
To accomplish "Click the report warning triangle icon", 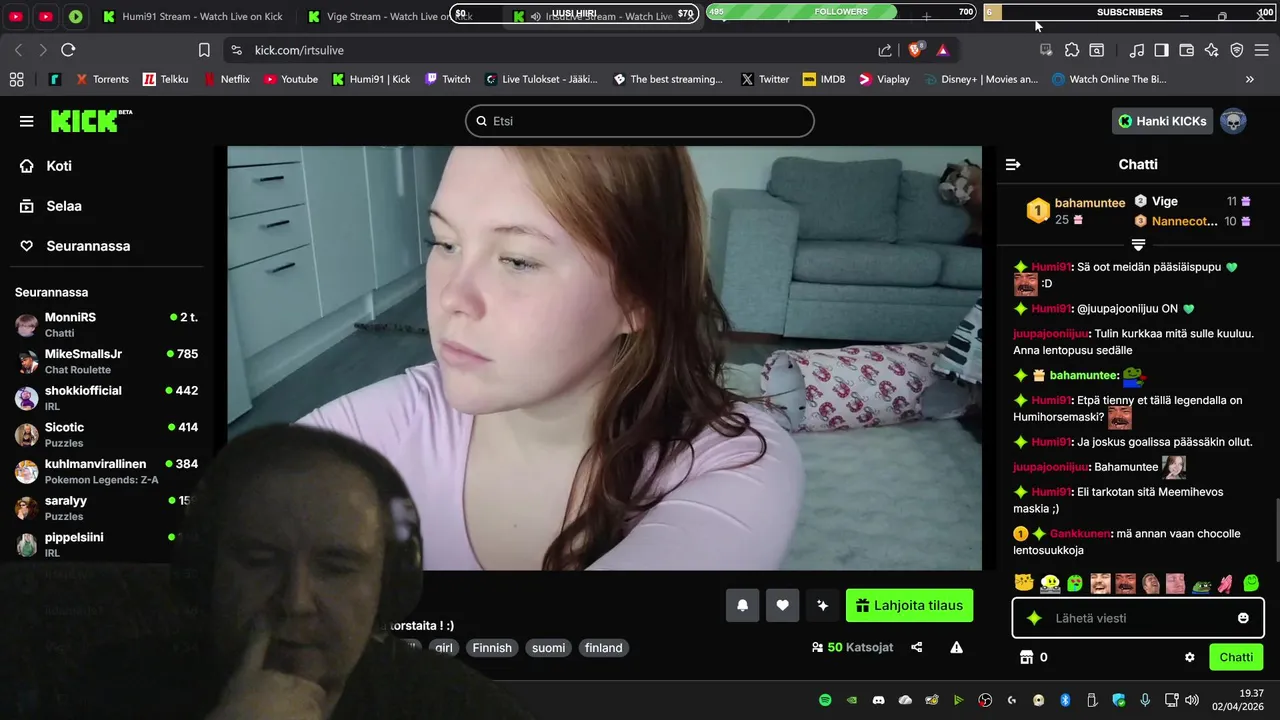I will click(957, 647).
